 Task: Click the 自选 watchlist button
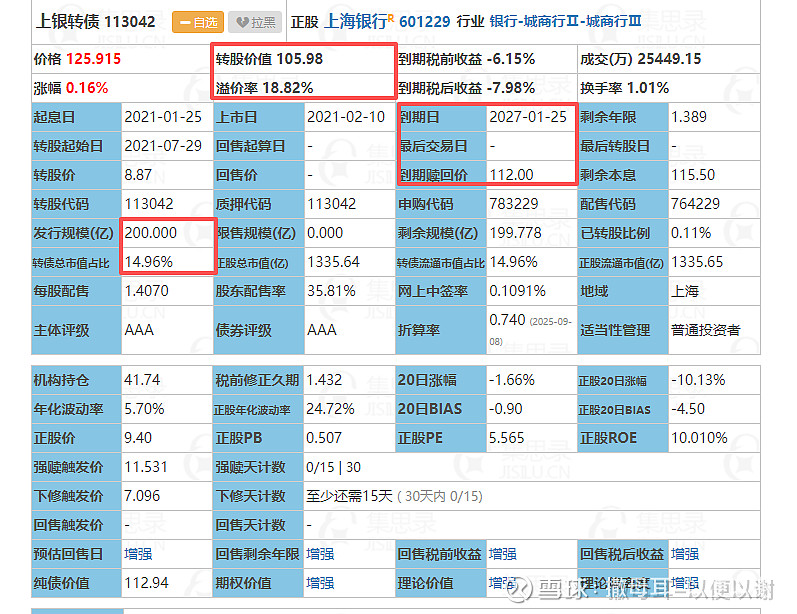(197, 21)
